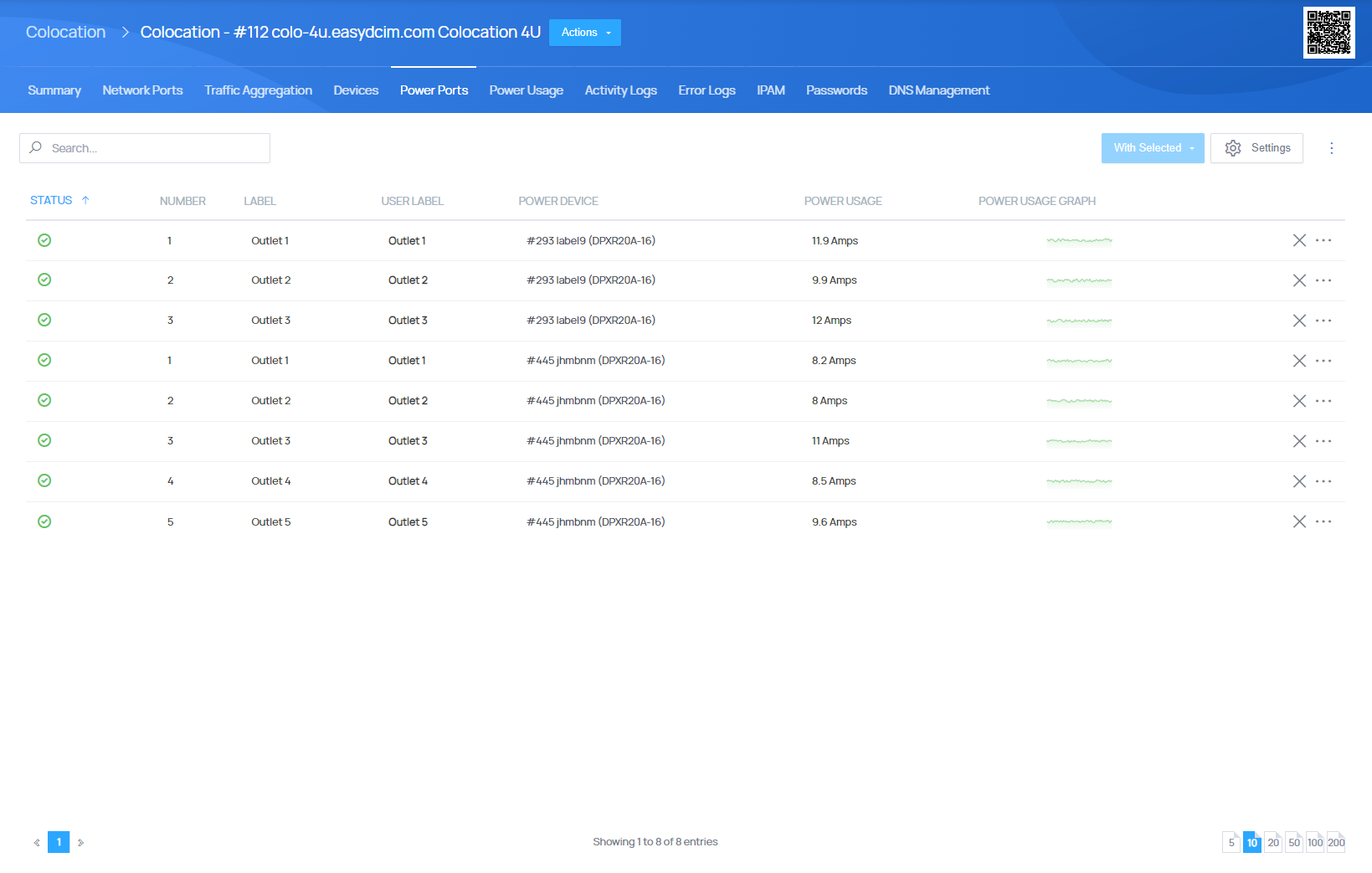Show 50 entries per page
This screenshot has width=1372, height=873.
pos(1294,842)
